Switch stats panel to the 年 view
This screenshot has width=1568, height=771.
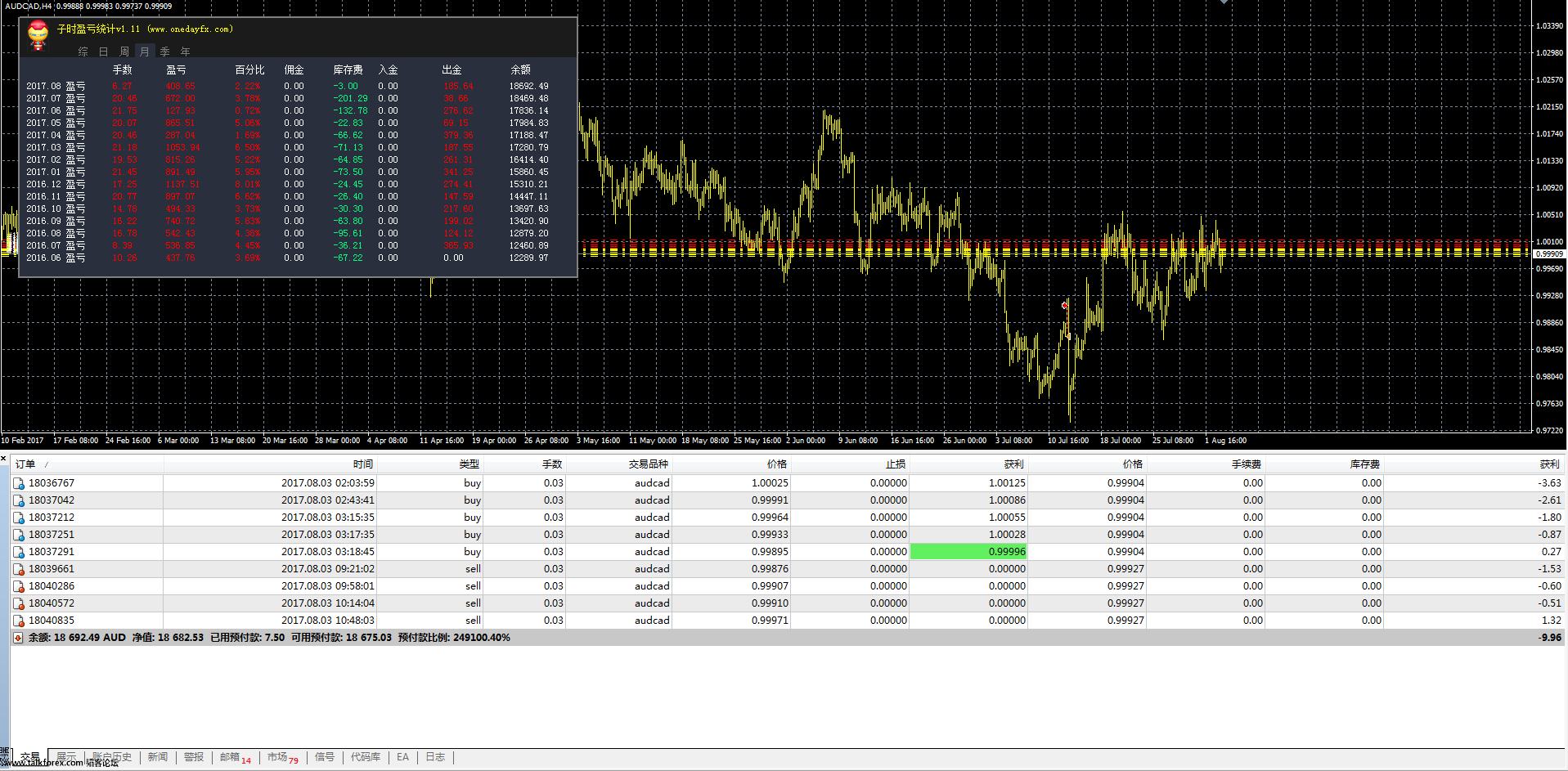click(186, 52)
